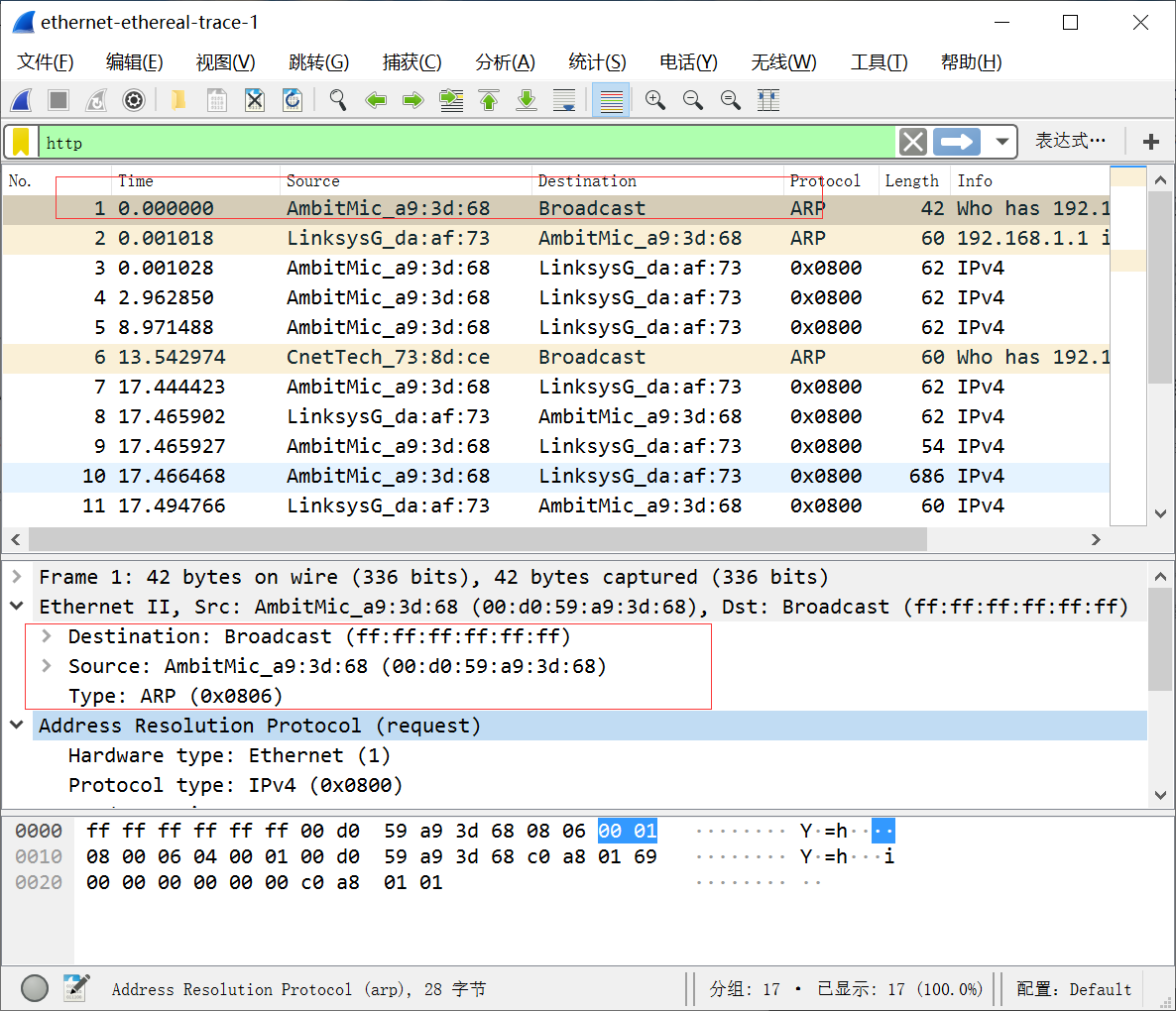The width and height of the screenshot is (1176, 1011).
Task: Apply the display filter arrow button
Action: [x=956, y=142]
